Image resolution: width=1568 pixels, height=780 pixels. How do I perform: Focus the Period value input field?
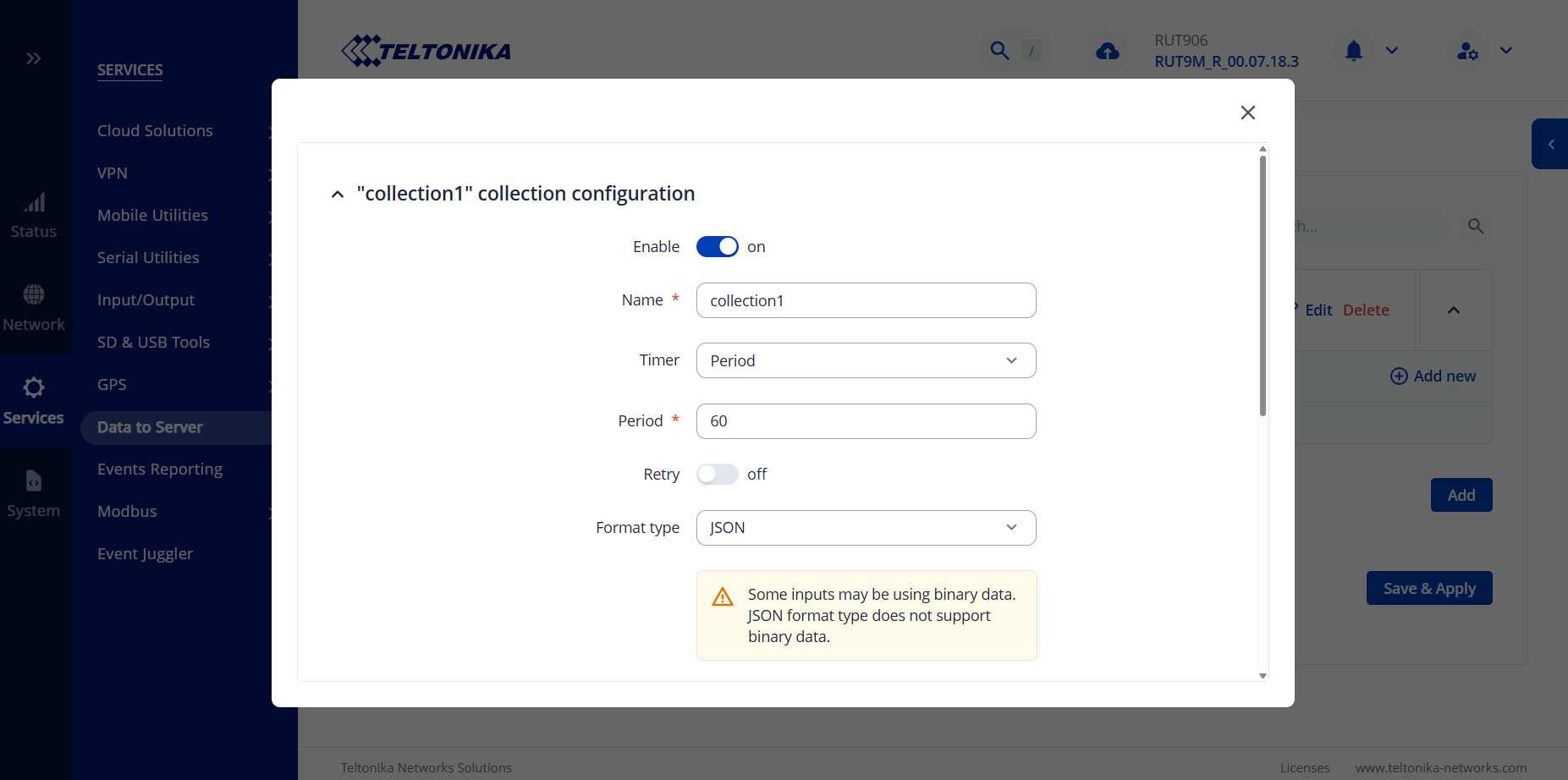click(x=866, y=421)
